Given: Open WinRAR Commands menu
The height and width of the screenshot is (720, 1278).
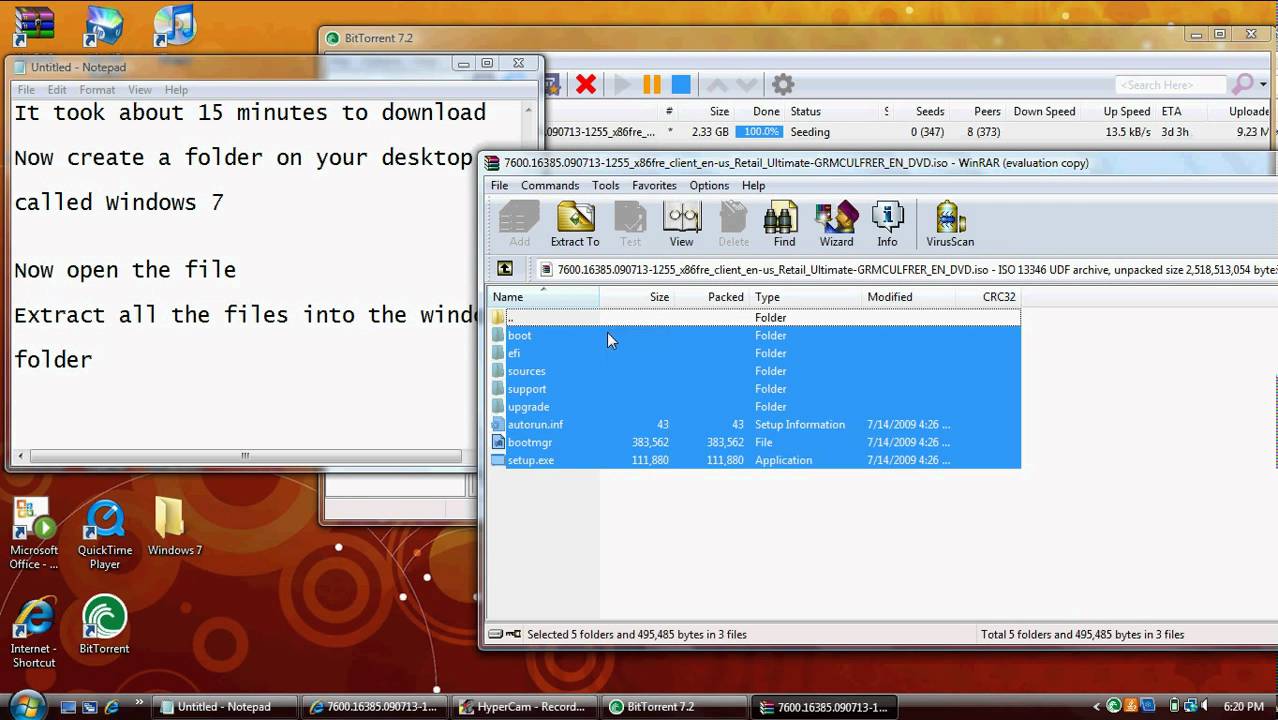Looking at the screenshot, I should pos(550,185).
